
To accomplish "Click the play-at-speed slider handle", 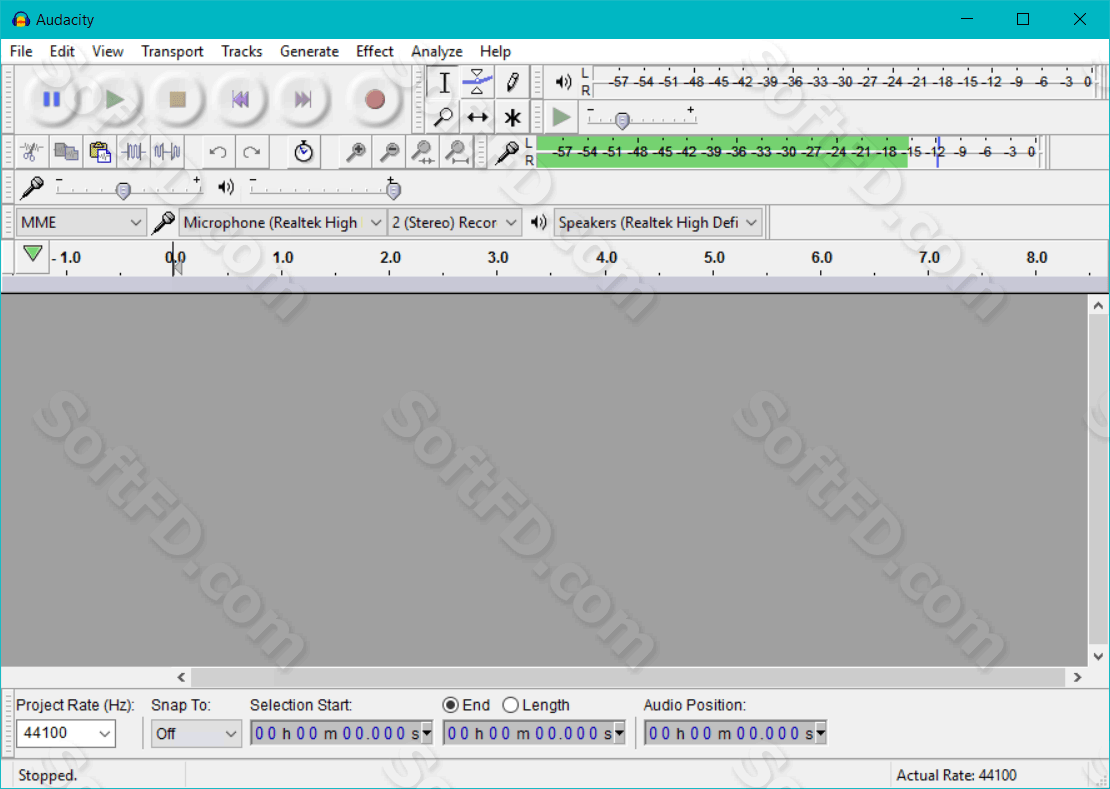I will click(x=622, y=121).
